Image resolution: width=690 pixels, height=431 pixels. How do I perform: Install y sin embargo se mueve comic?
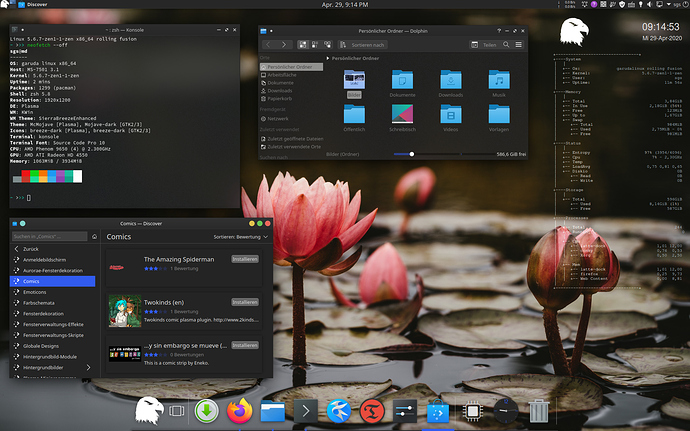coord(245,346)
